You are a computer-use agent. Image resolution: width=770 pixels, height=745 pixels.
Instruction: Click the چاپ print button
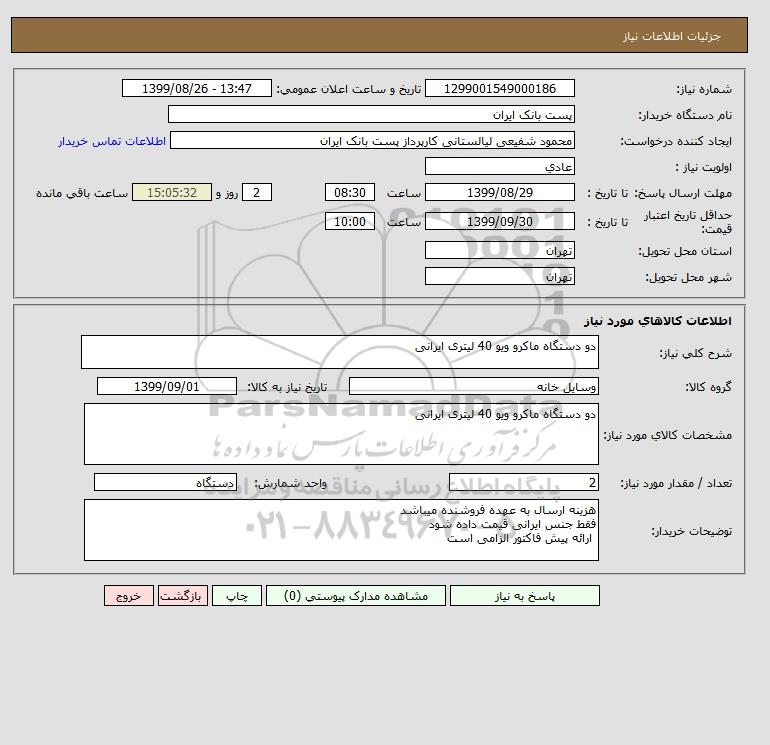[x=237, y=596]
